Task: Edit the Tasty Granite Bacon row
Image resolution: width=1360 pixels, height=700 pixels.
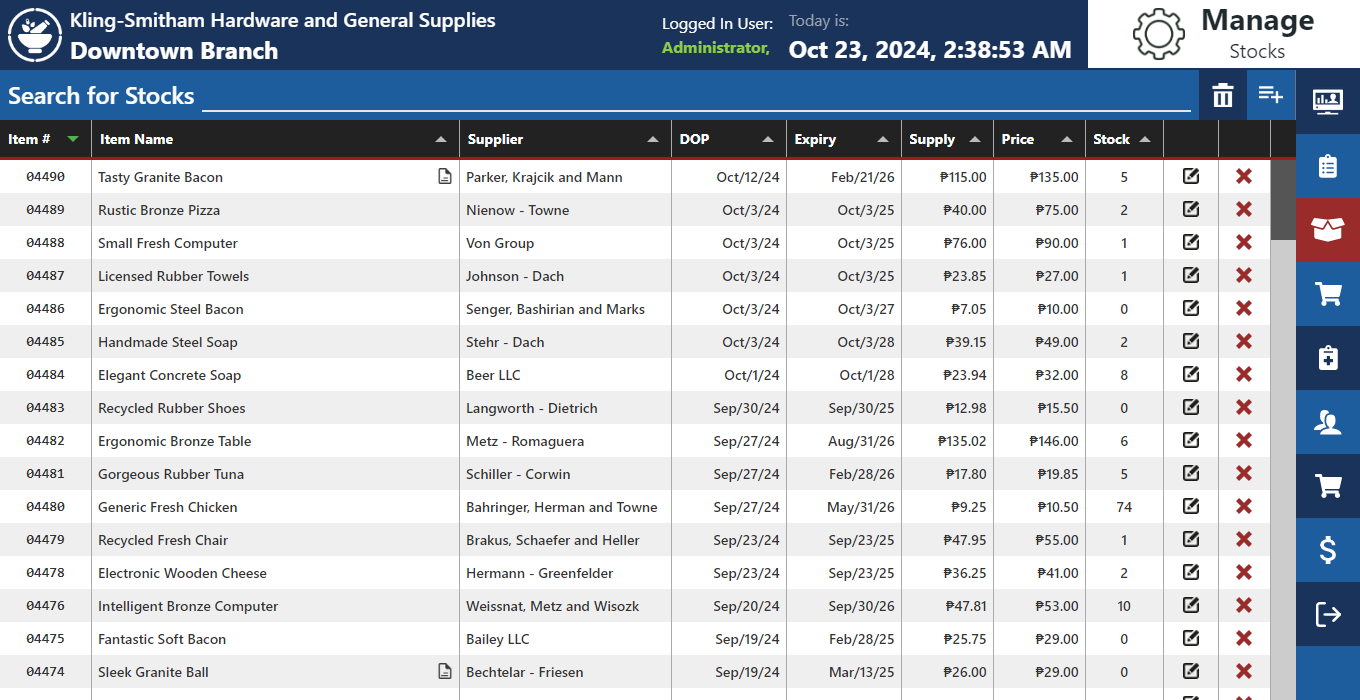Action: (1190, 177)
